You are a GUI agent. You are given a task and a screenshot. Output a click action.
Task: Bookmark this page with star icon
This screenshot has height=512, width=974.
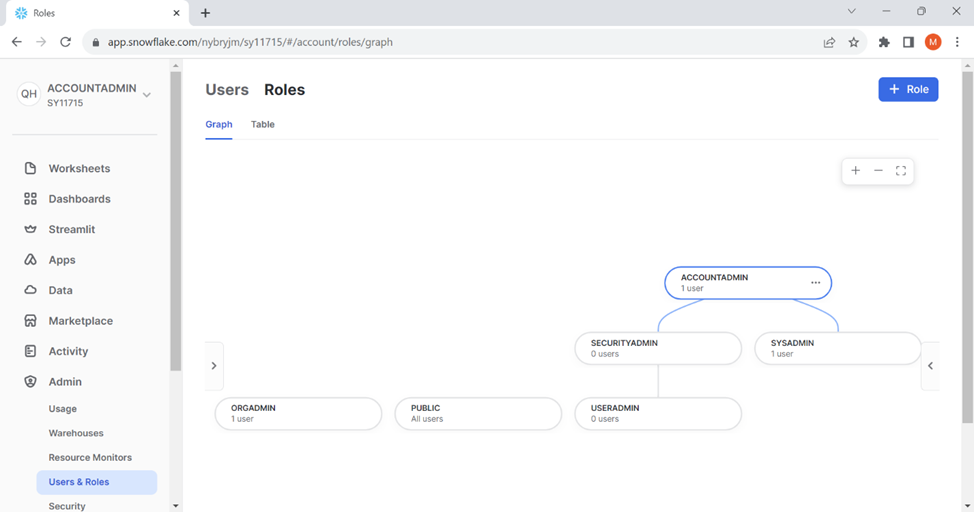[x=854, y=42]
